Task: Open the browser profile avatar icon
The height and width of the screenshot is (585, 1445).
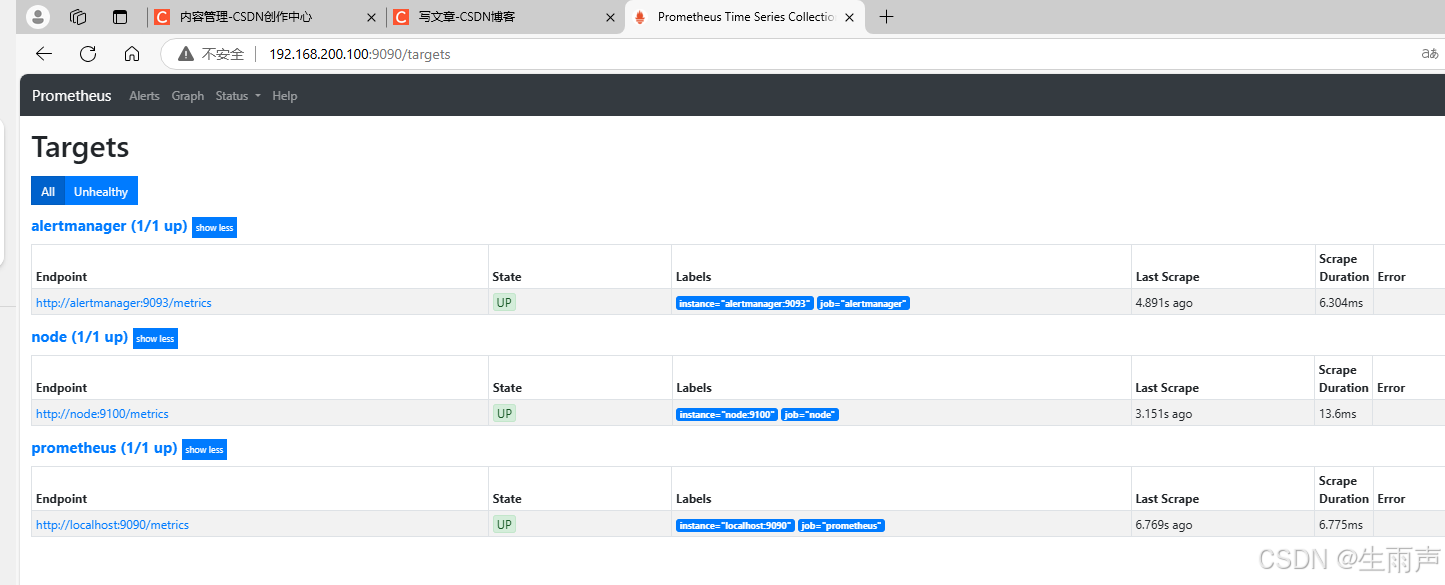Action: point(37,17)
